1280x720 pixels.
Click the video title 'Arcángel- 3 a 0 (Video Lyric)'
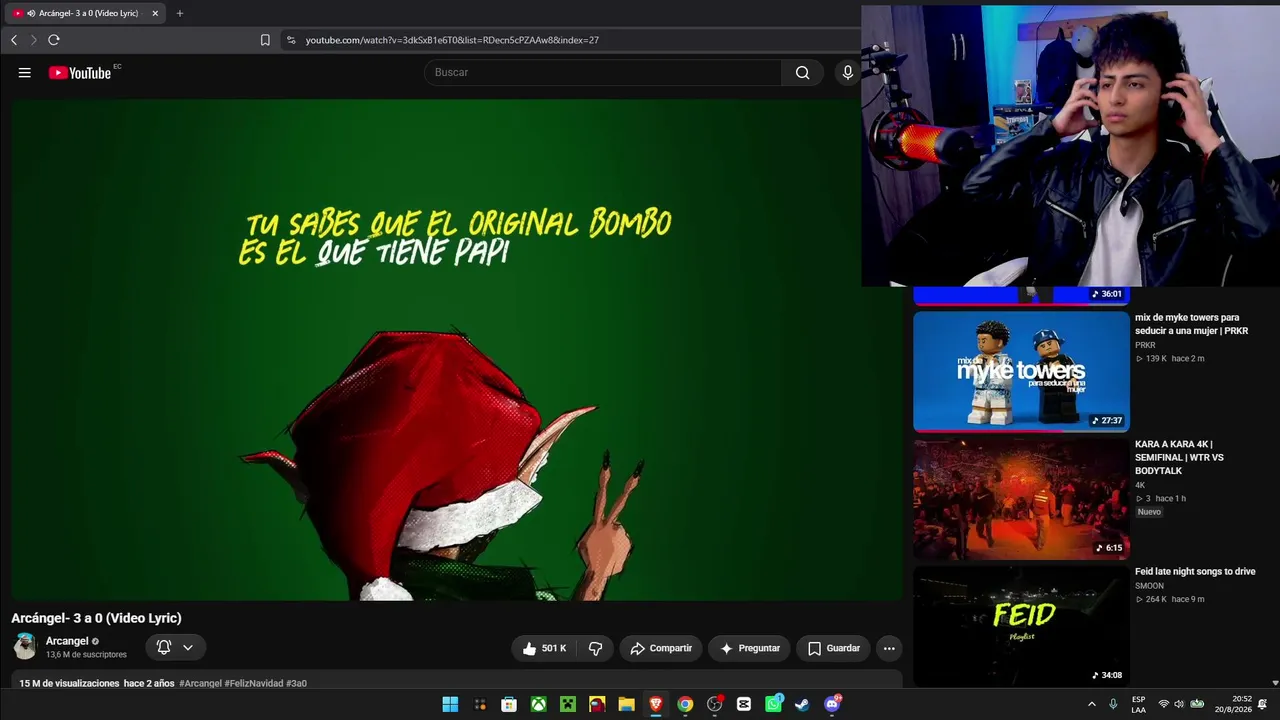[96, 618]
